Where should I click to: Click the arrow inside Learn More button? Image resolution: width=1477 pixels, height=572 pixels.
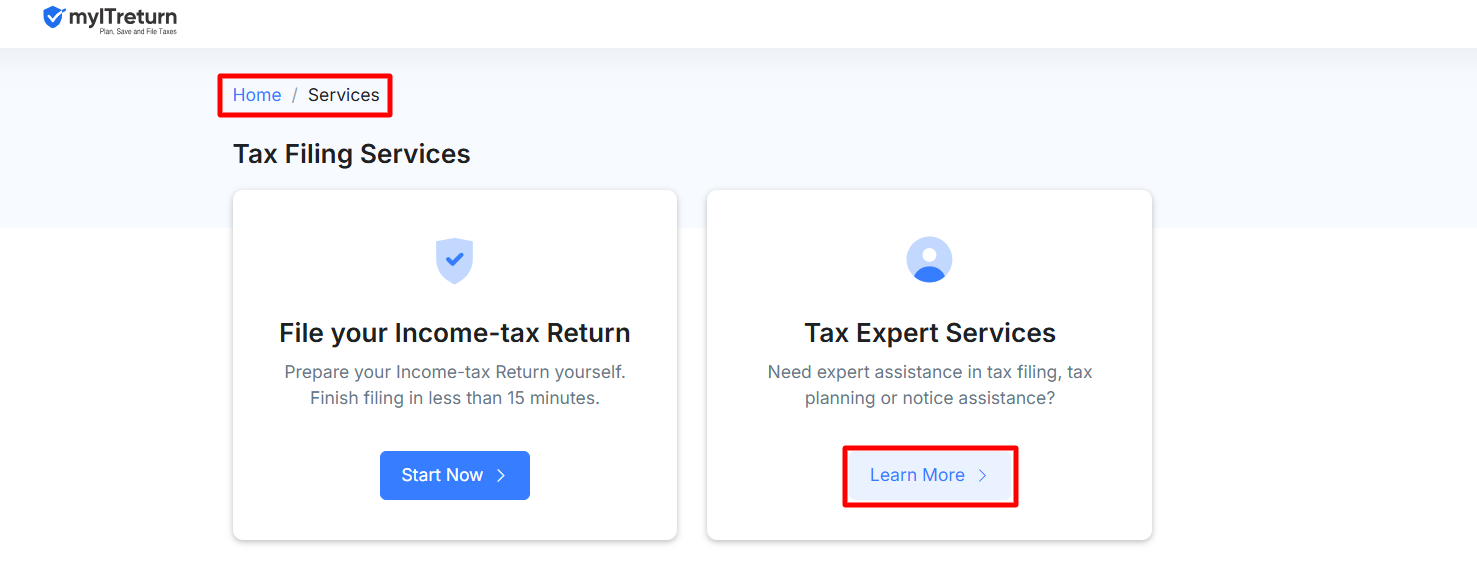point(982,475)
